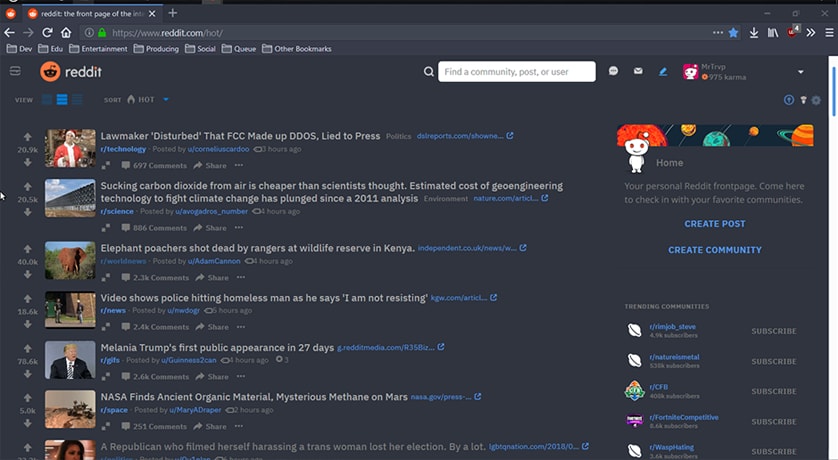Click expand icon under the Elephant poachers post
This screenshot has width=838, height=460.
coord(106,277)
